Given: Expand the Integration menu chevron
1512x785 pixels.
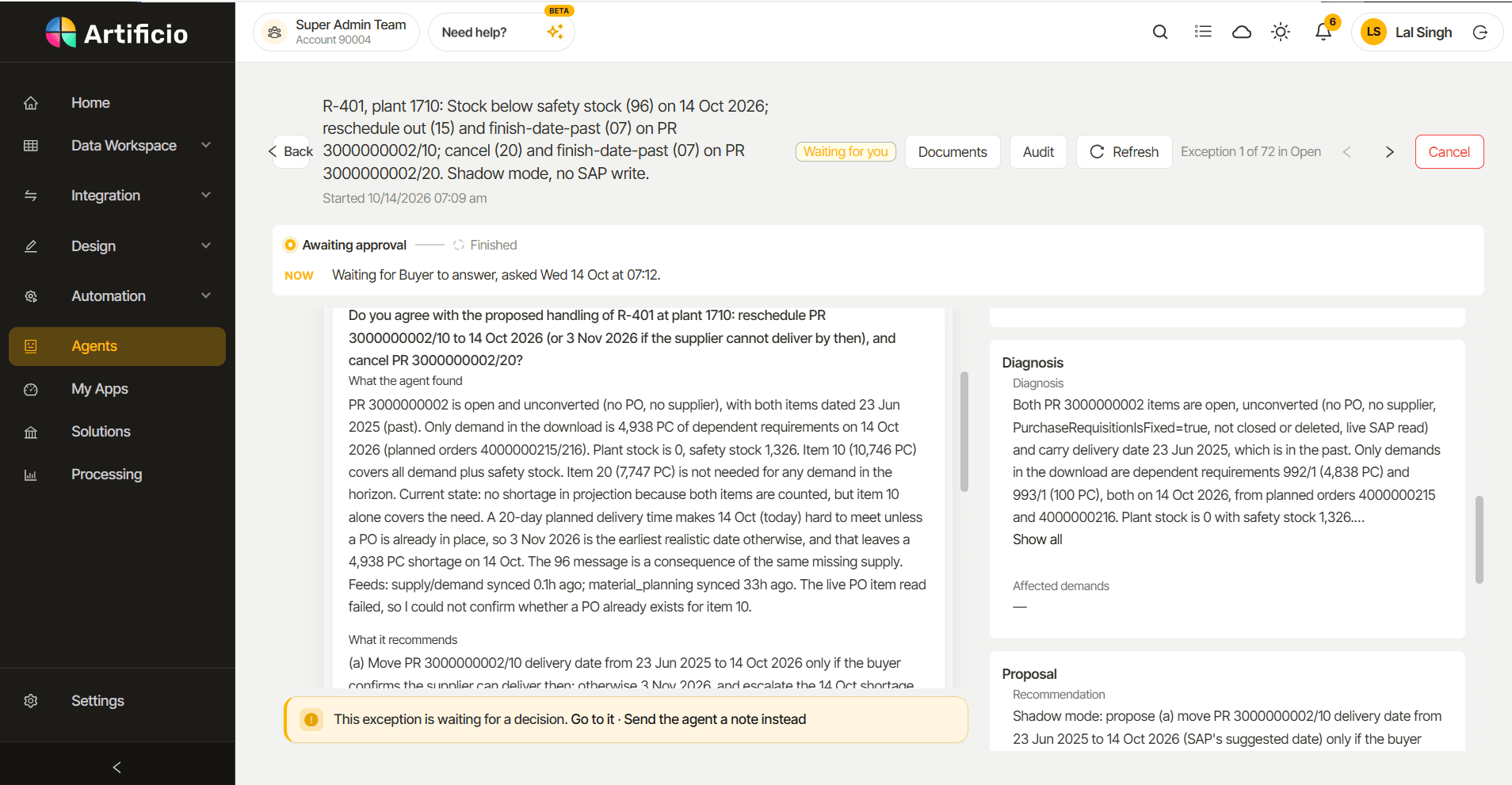Looking at the screenshot, I should click(x=206, y=196).
